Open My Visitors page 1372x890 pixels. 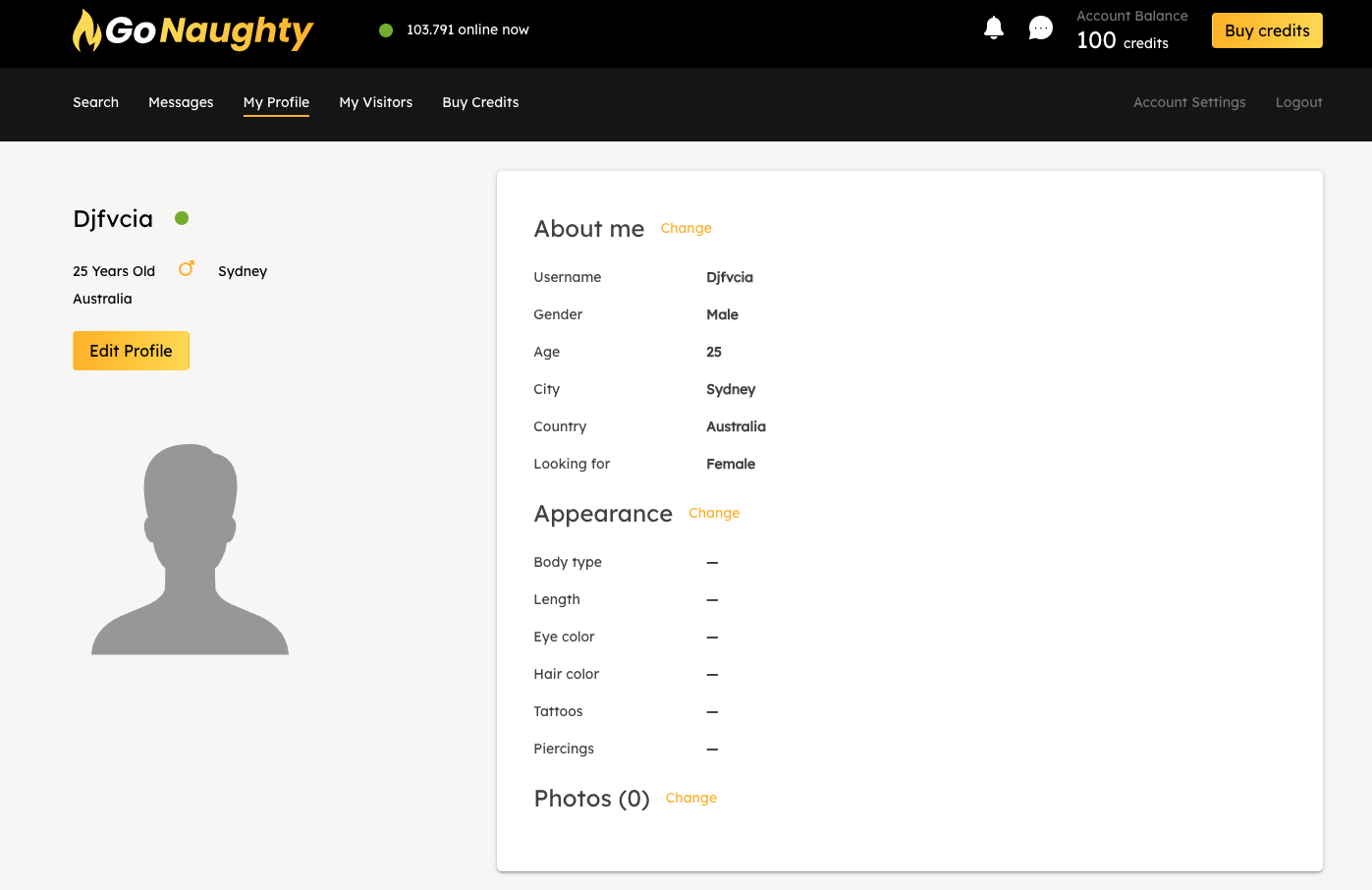(375, 102)
